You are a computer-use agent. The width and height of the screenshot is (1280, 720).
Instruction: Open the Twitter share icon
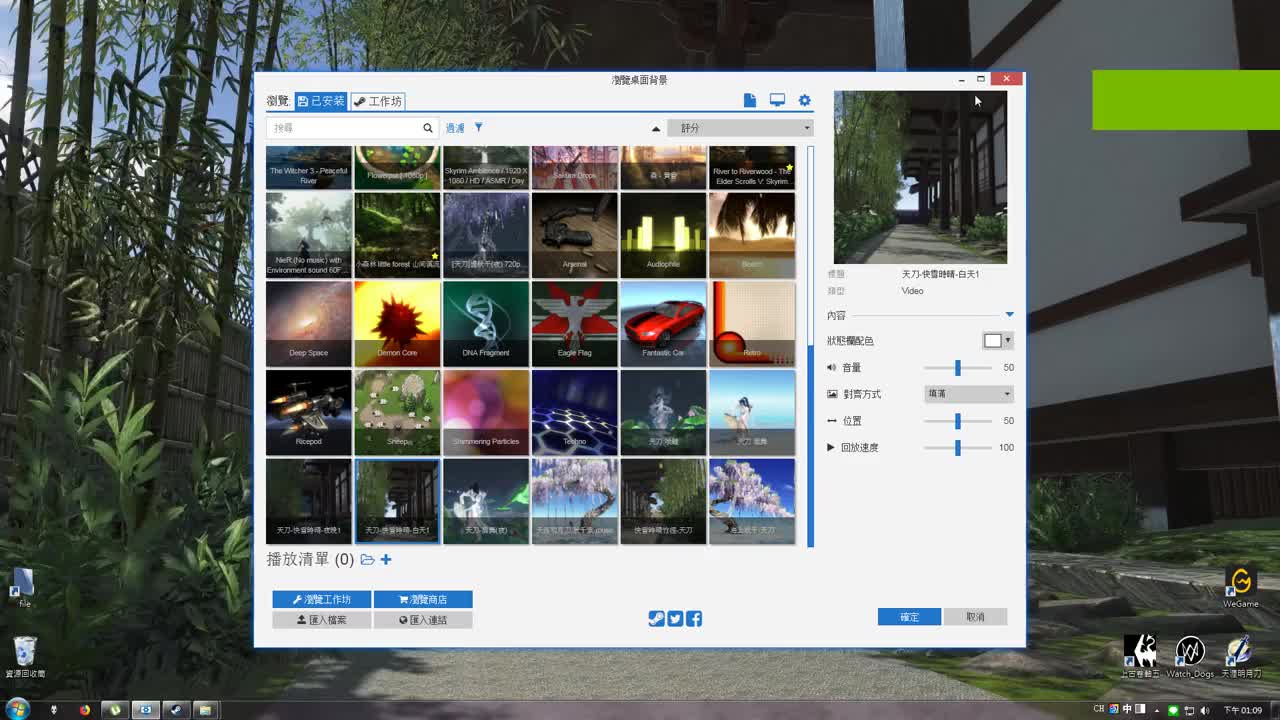675,619
